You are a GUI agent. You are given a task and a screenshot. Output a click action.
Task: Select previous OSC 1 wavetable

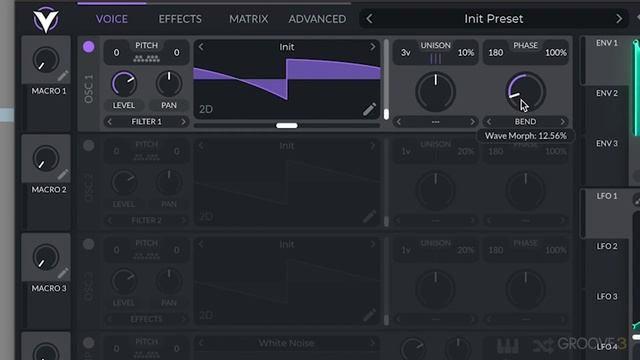[201, 47]
